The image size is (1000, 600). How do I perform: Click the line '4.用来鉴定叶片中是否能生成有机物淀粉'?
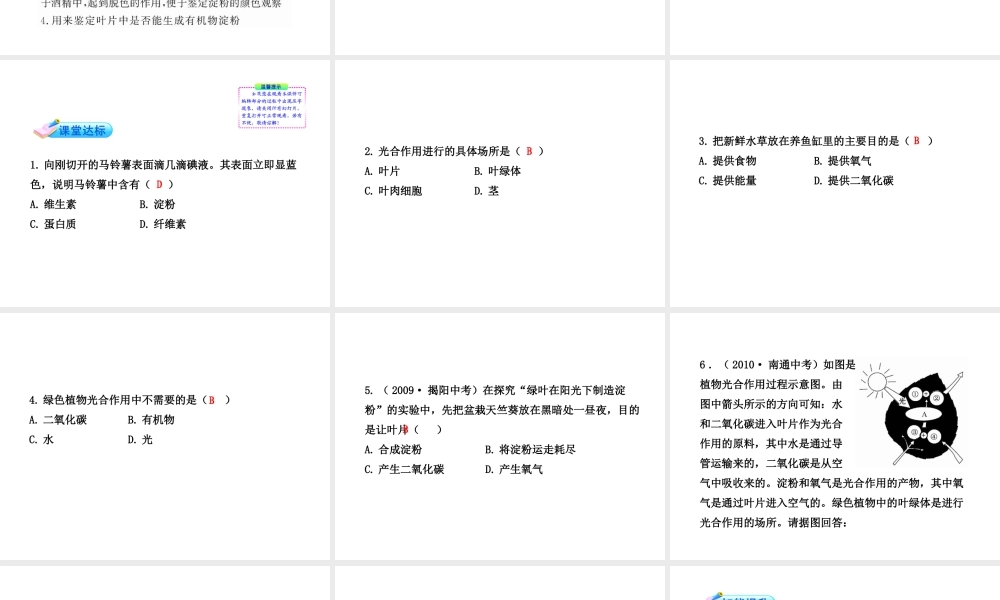140,20
